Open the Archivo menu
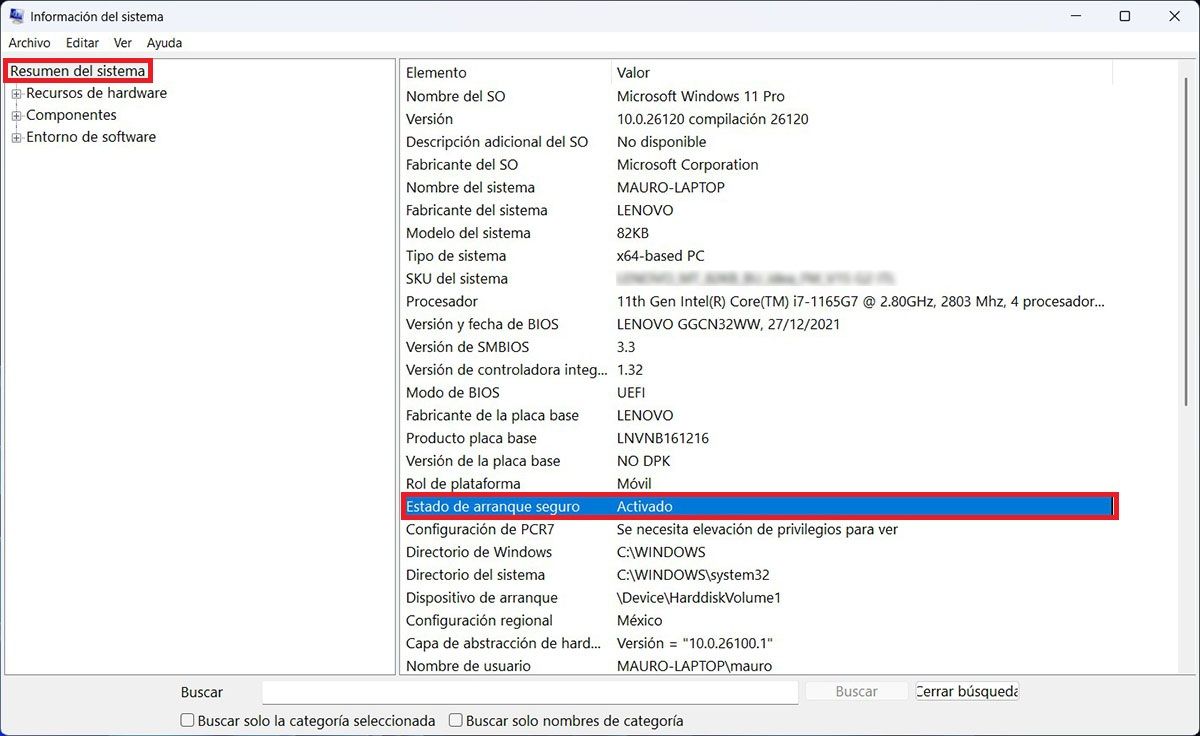 (30, 43)
